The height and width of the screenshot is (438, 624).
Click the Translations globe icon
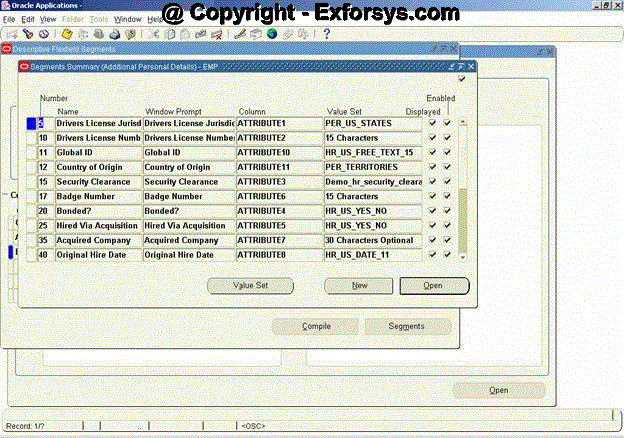click(x=271, y=34)
